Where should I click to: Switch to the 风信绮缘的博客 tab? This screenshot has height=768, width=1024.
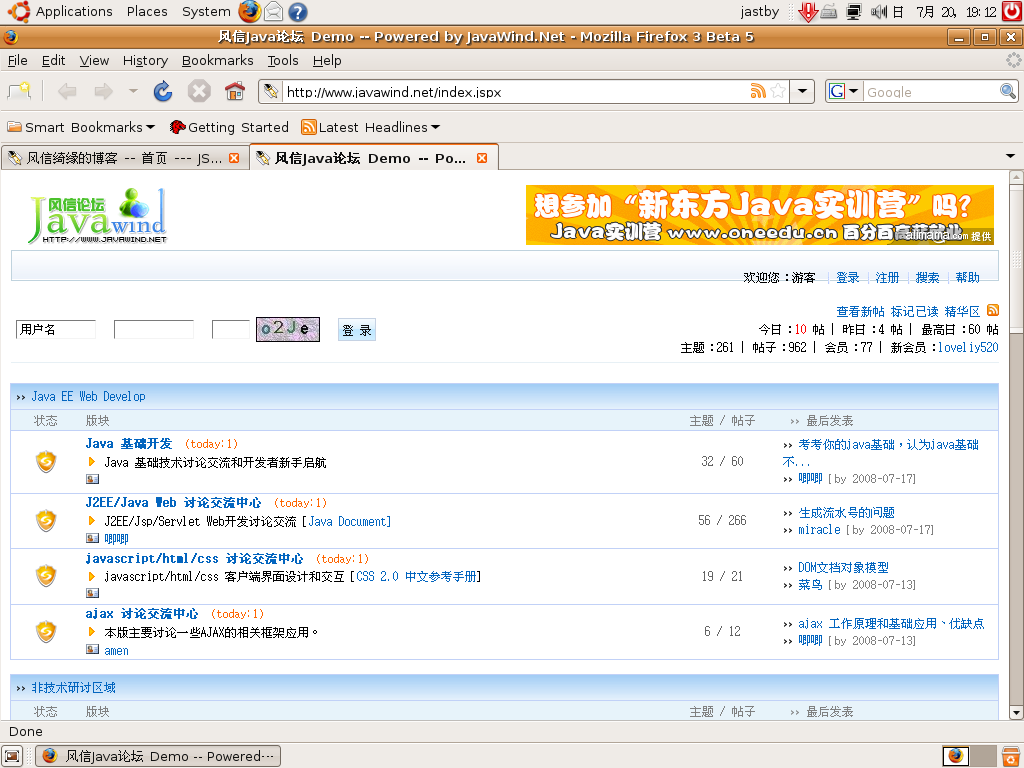(x=120, y=158)
